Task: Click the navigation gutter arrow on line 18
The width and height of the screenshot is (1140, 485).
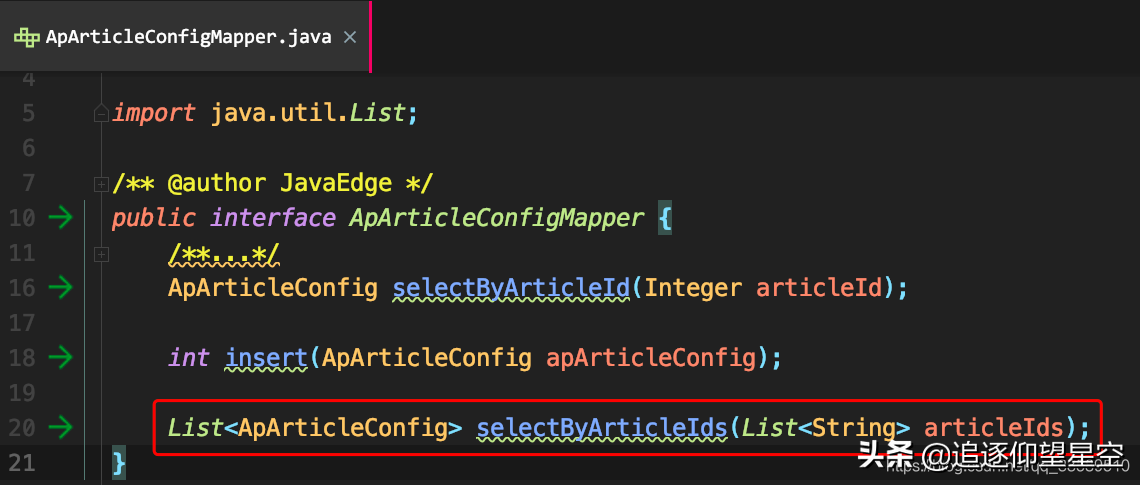Action: point(61,357)
